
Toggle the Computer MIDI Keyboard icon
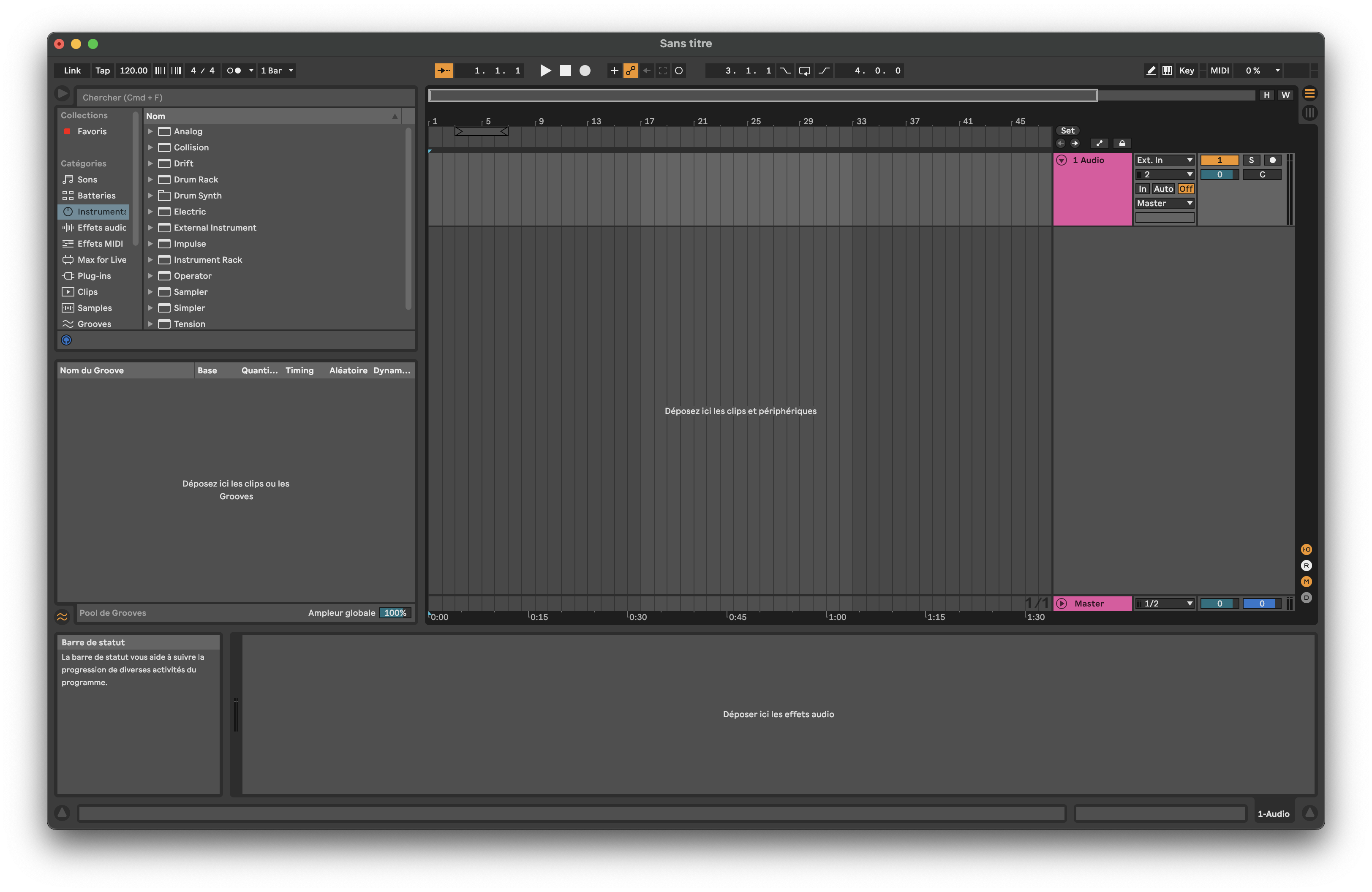pyautogui.click(x=1167, y=70)
